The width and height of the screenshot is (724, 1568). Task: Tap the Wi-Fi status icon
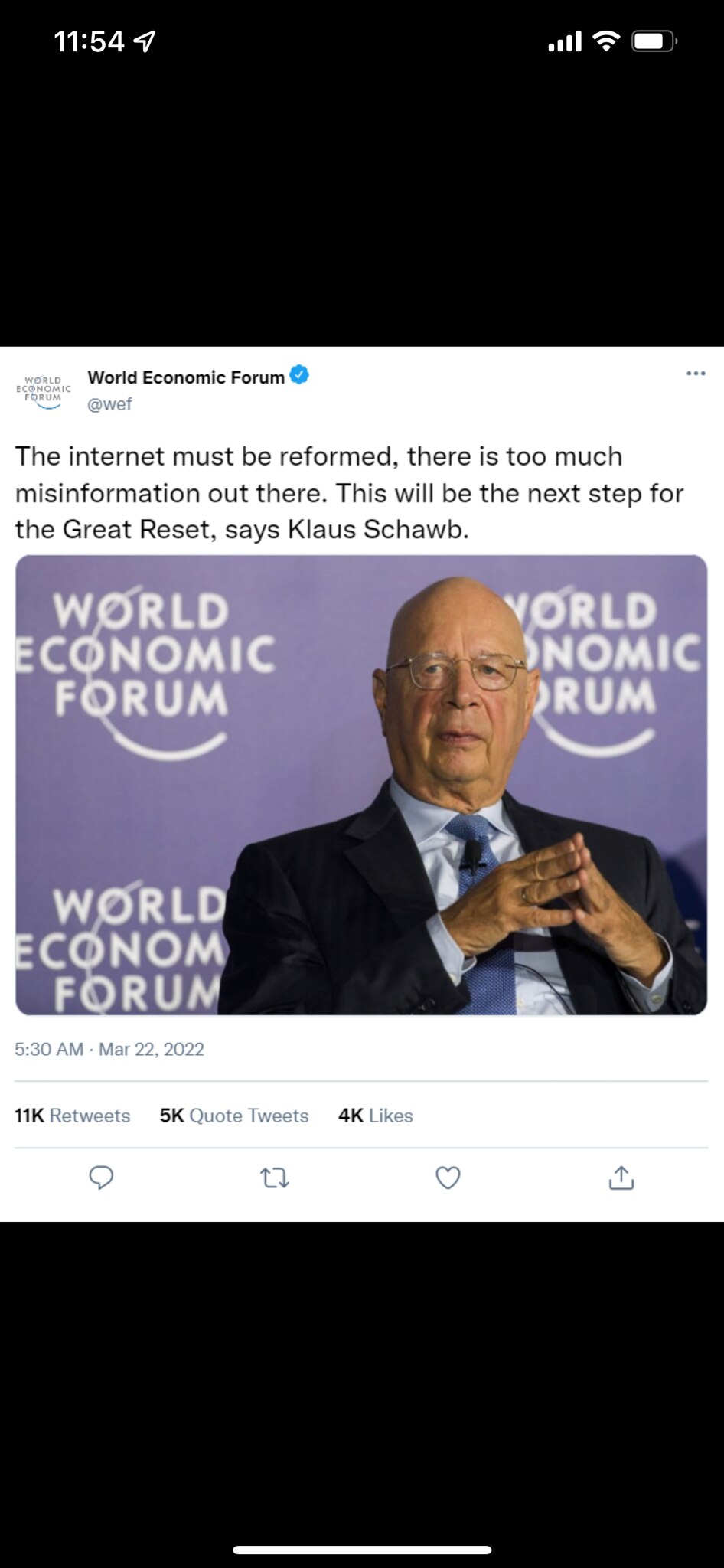606,41
